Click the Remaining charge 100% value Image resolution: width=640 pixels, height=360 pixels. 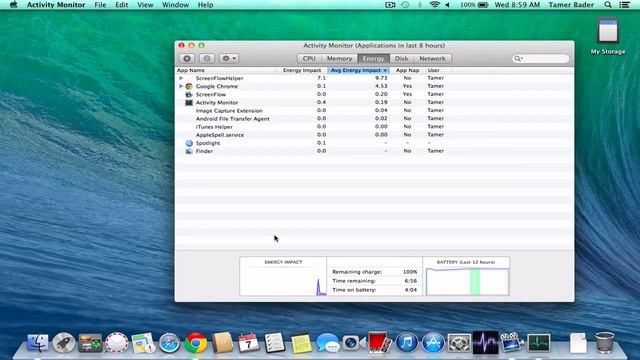pos(410,272)
